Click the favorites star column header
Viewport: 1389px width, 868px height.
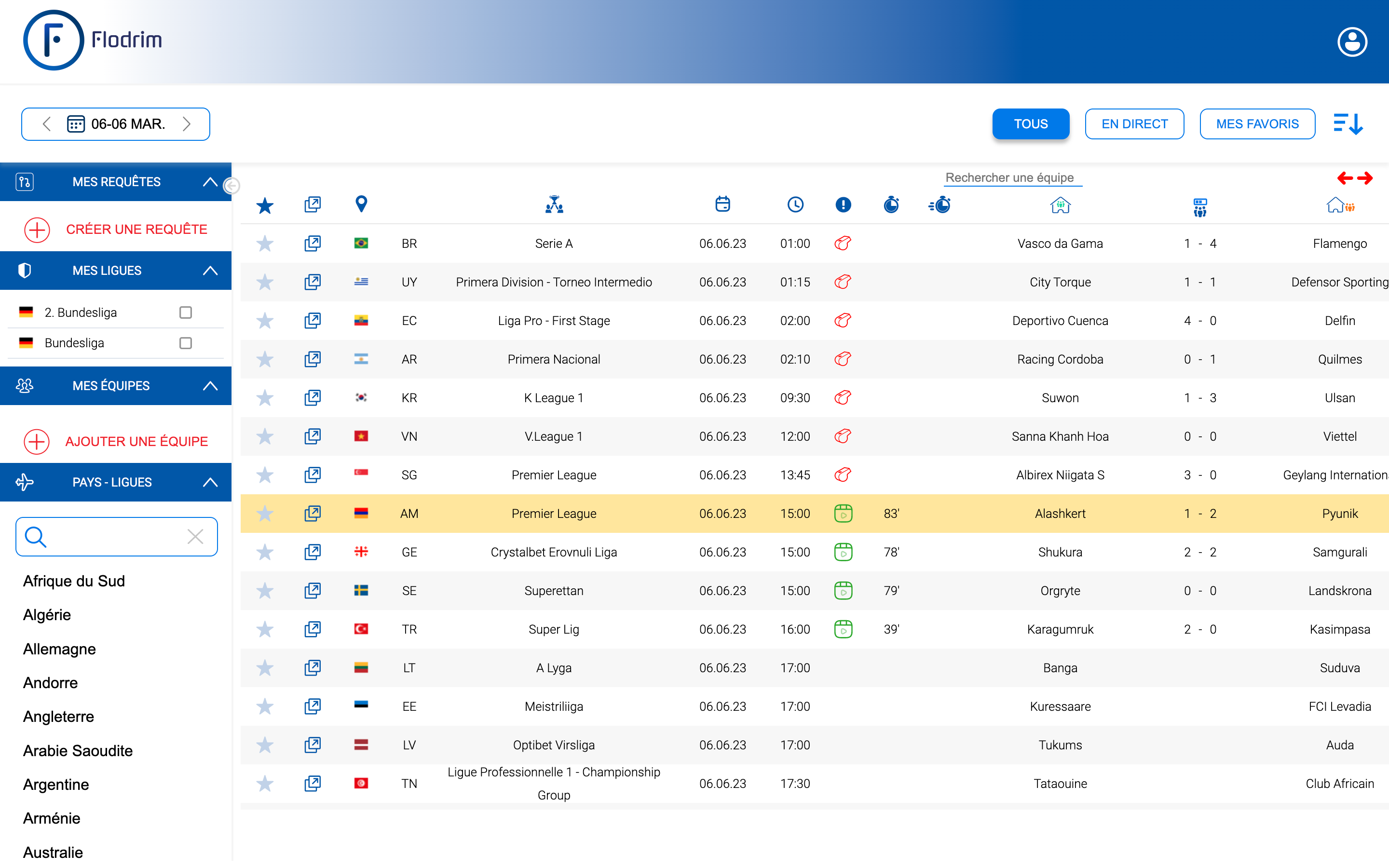265,205
